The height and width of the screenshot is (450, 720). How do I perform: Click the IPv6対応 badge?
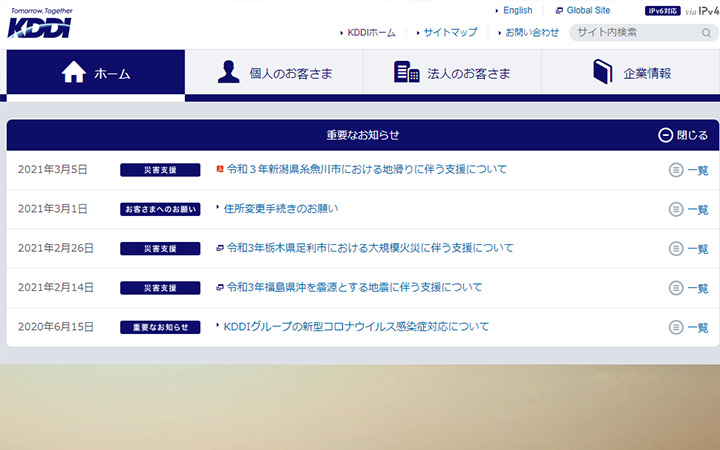[x=663, y=11]
